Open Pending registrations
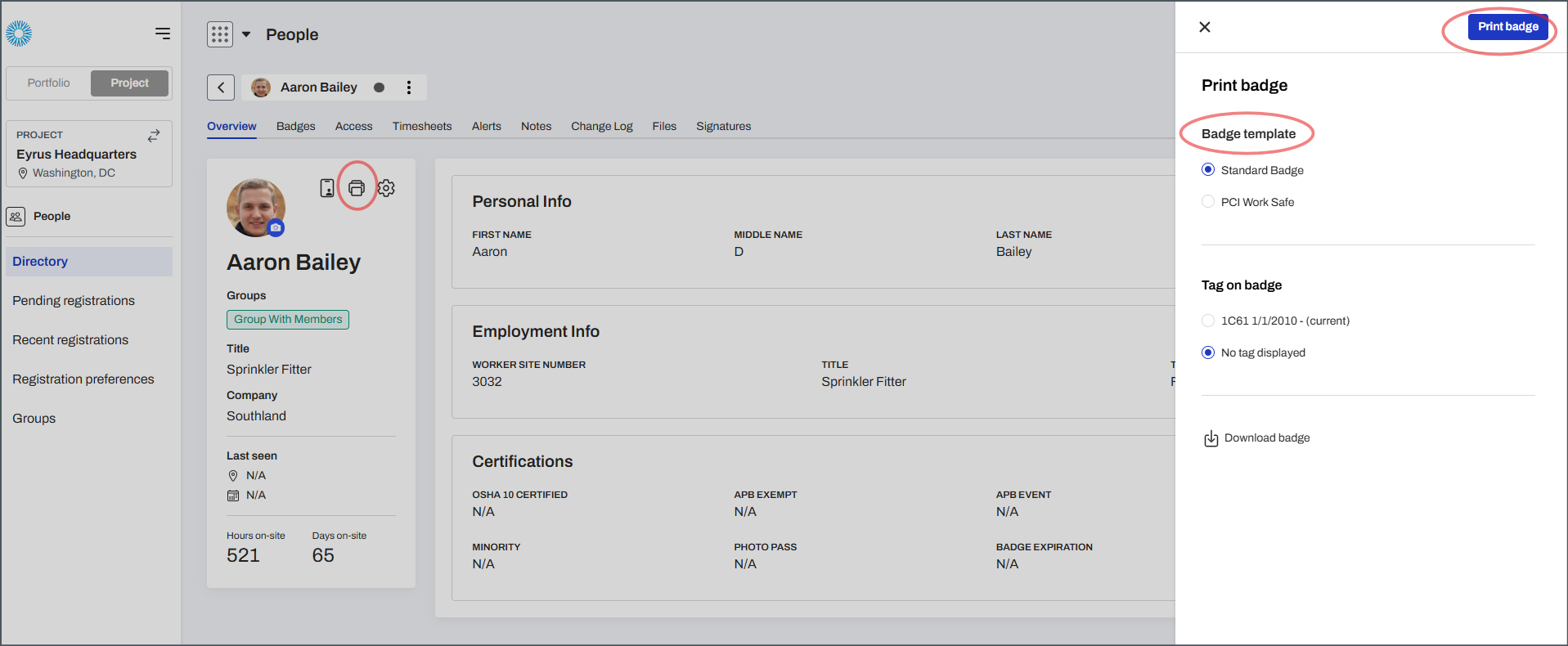The width and height of the screenshot is (1568, 646). (x=74, y=301)
